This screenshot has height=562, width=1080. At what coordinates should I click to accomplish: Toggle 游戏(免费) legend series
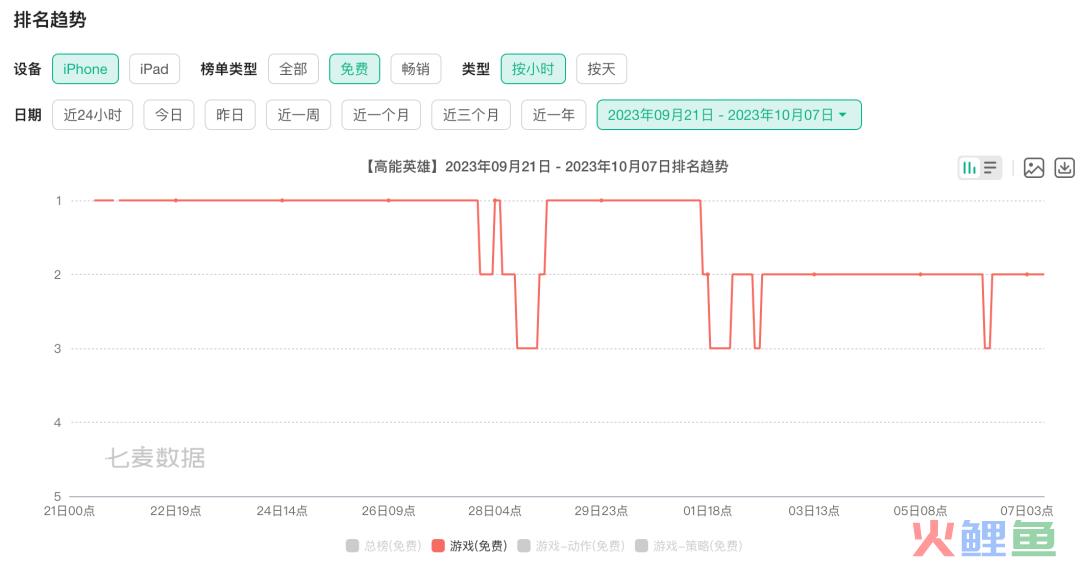[470, 546]
